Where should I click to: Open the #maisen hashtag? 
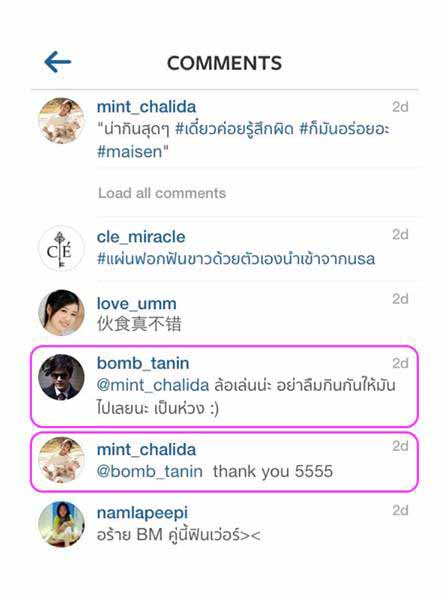click(x=130, y=152)
